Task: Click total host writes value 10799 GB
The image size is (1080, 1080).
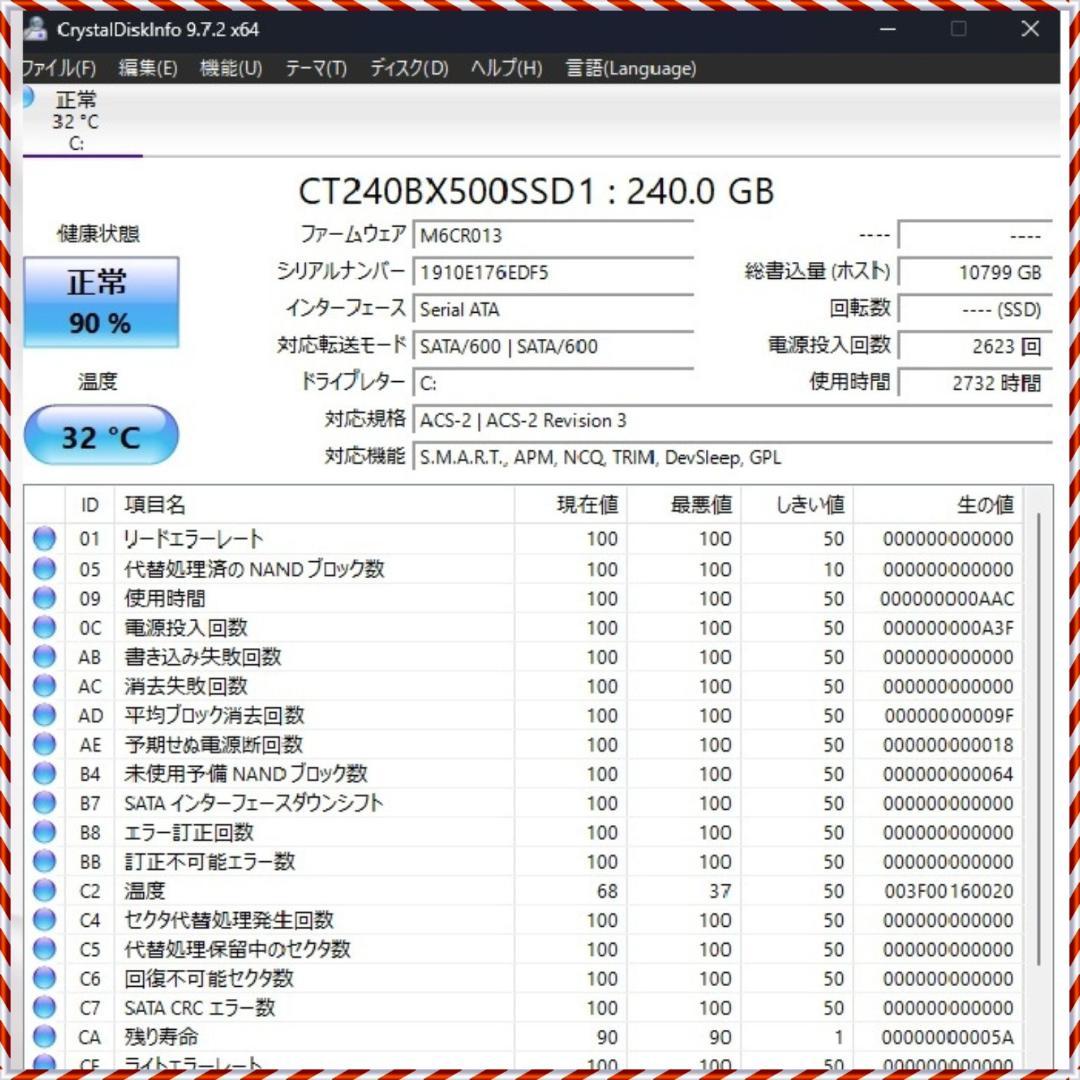Action: (x=975, y=272)
